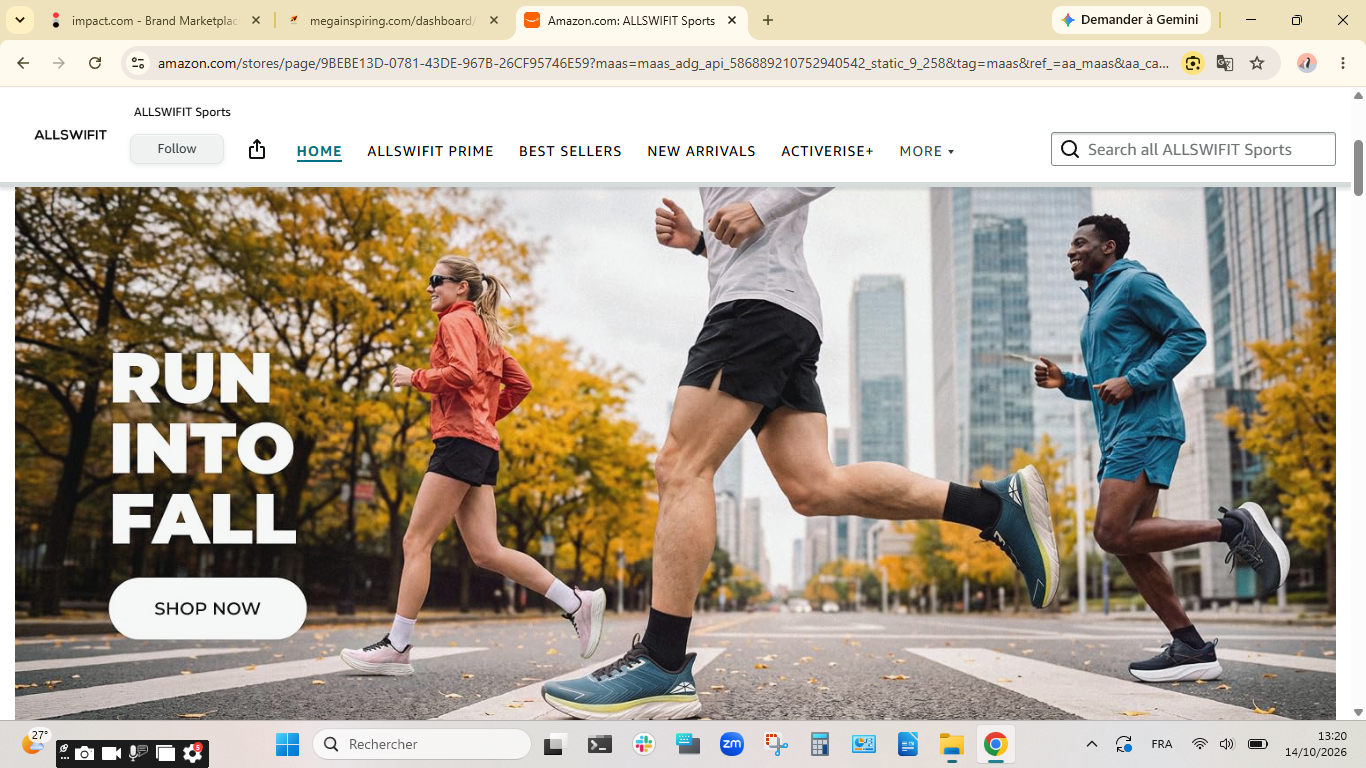Go to ALLSWIFIT PRIME section
1366x768 pixels.
[430, 151]
